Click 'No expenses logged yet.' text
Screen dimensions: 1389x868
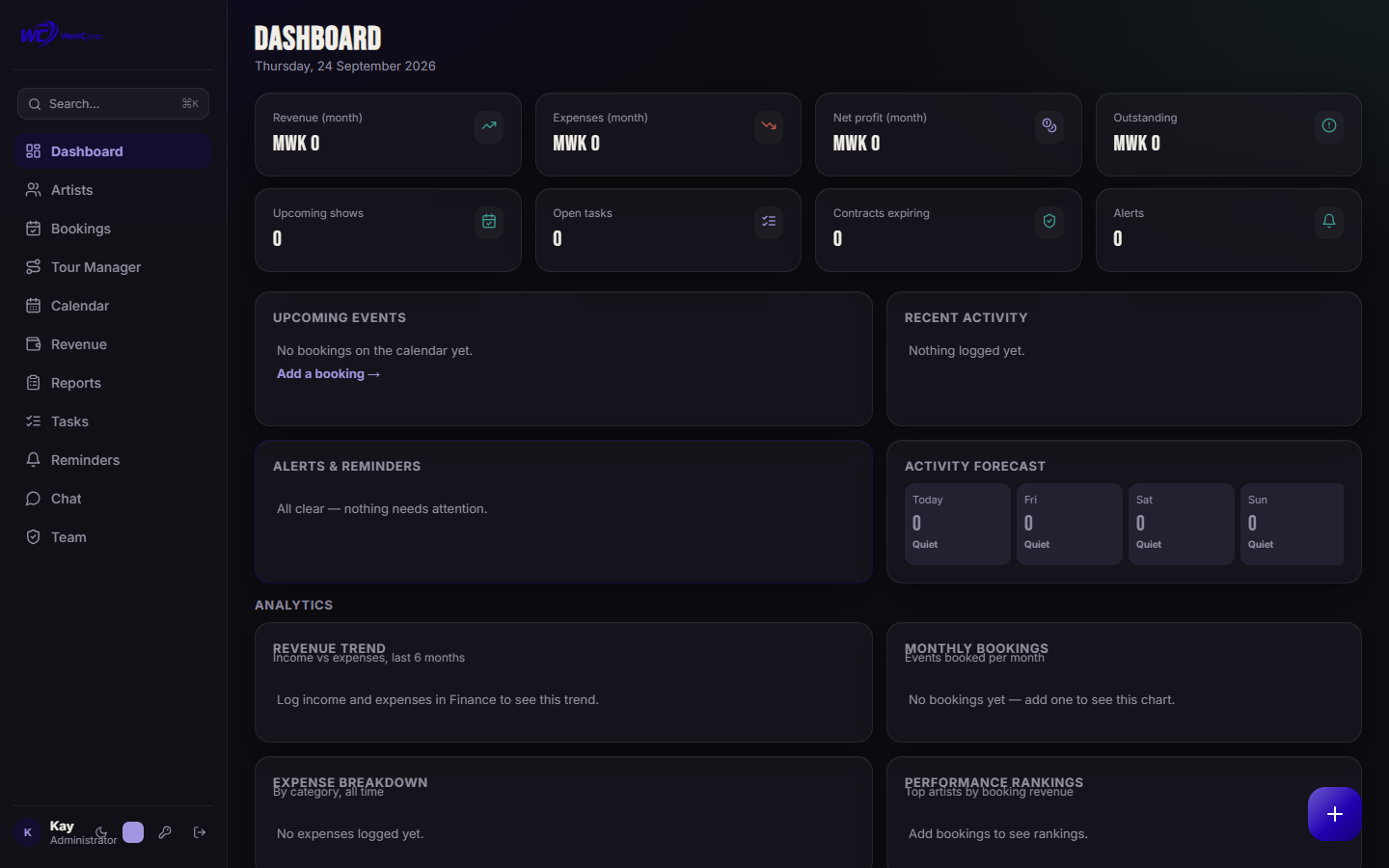click(x=350, y=834)
